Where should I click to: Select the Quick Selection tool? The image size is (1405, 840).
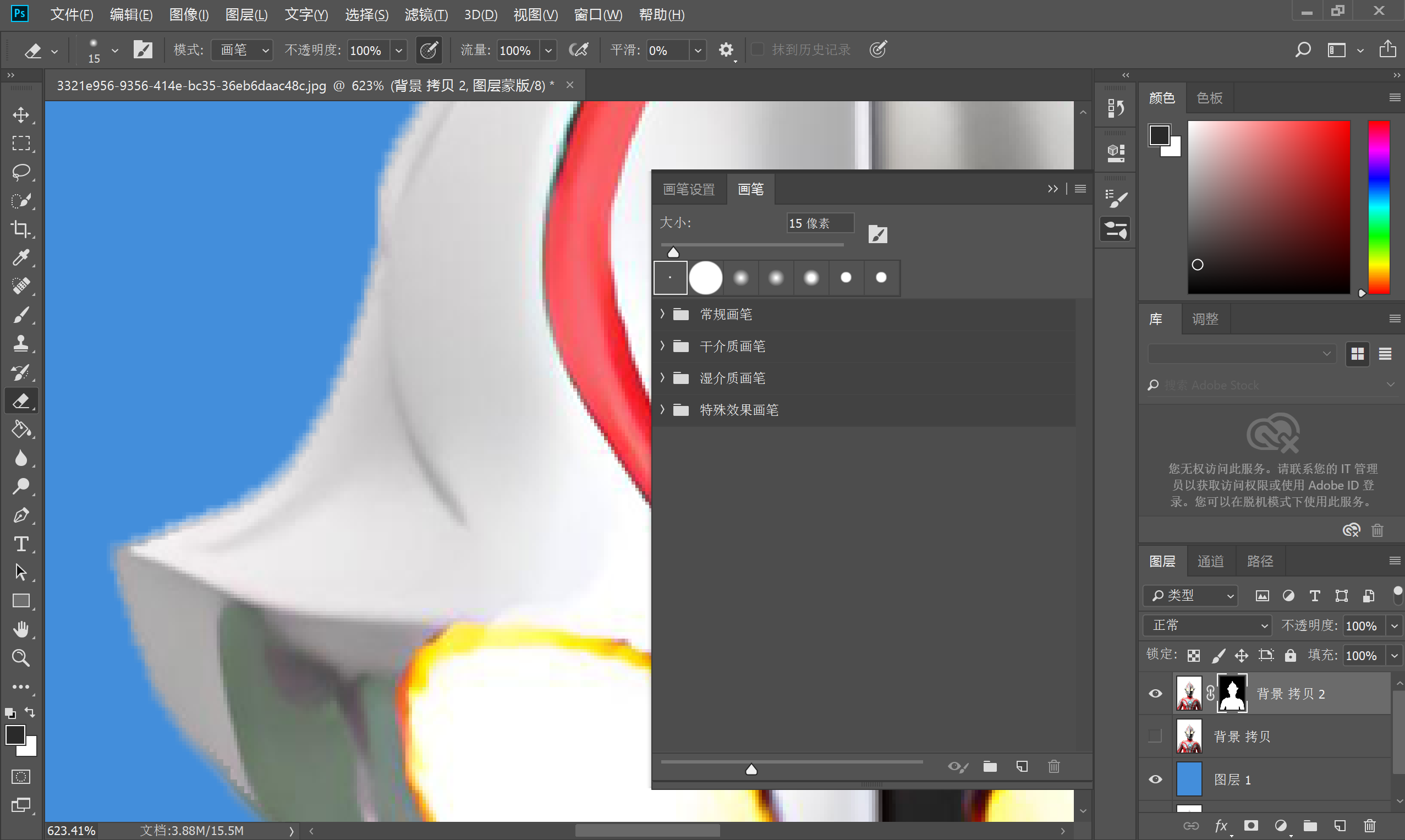click(21, 200)
